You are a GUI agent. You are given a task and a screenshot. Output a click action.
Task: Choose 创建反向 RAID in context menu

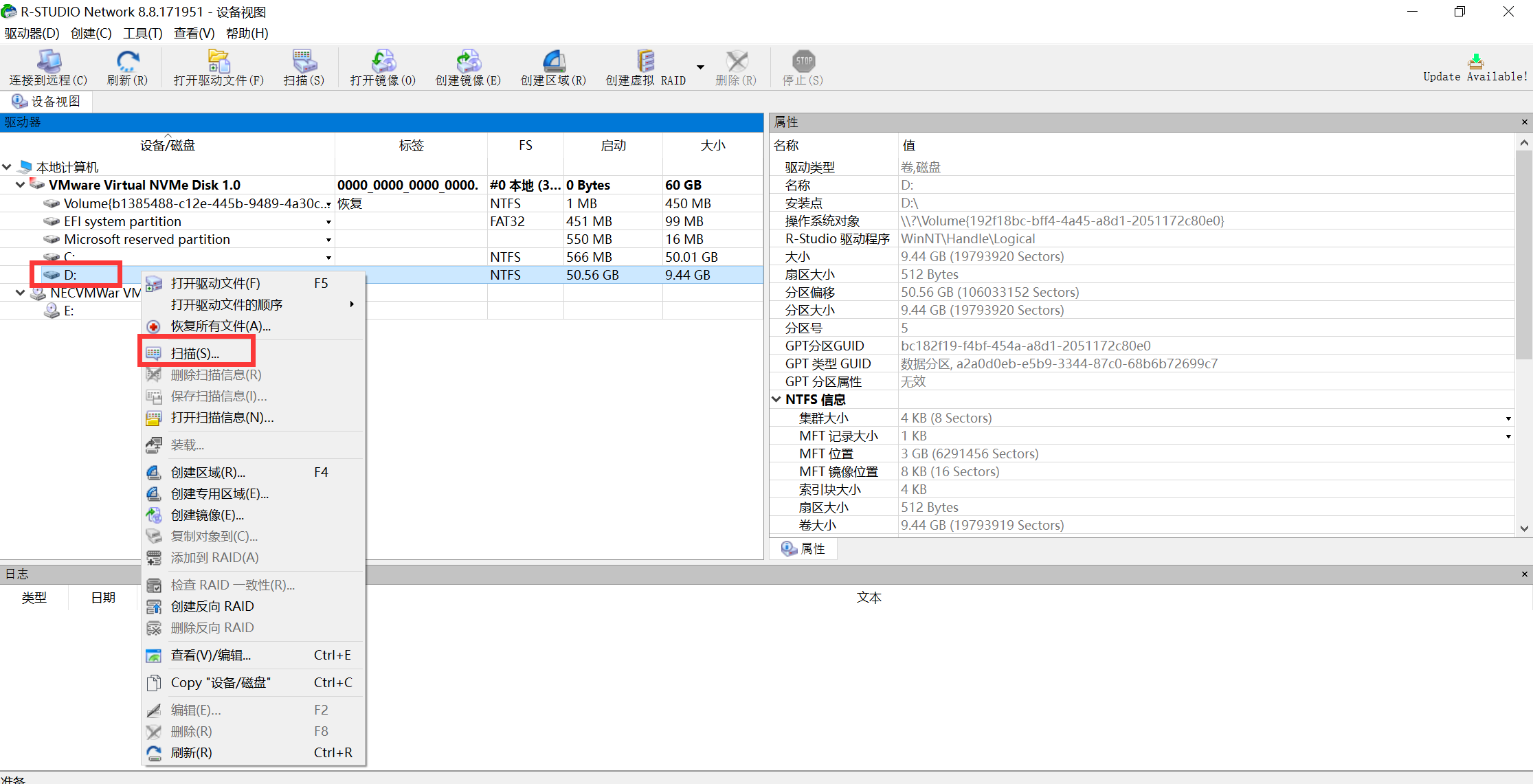253,606
